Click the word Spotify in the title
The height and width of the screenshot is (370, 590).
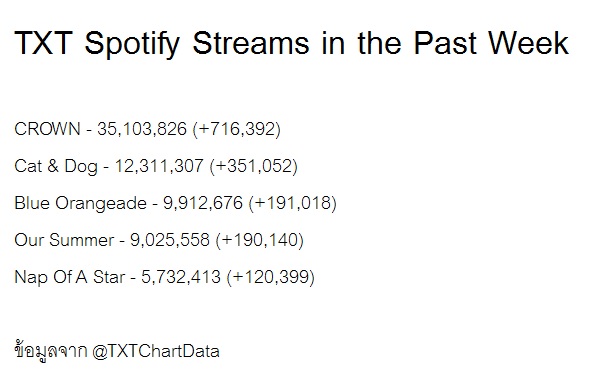132,44
